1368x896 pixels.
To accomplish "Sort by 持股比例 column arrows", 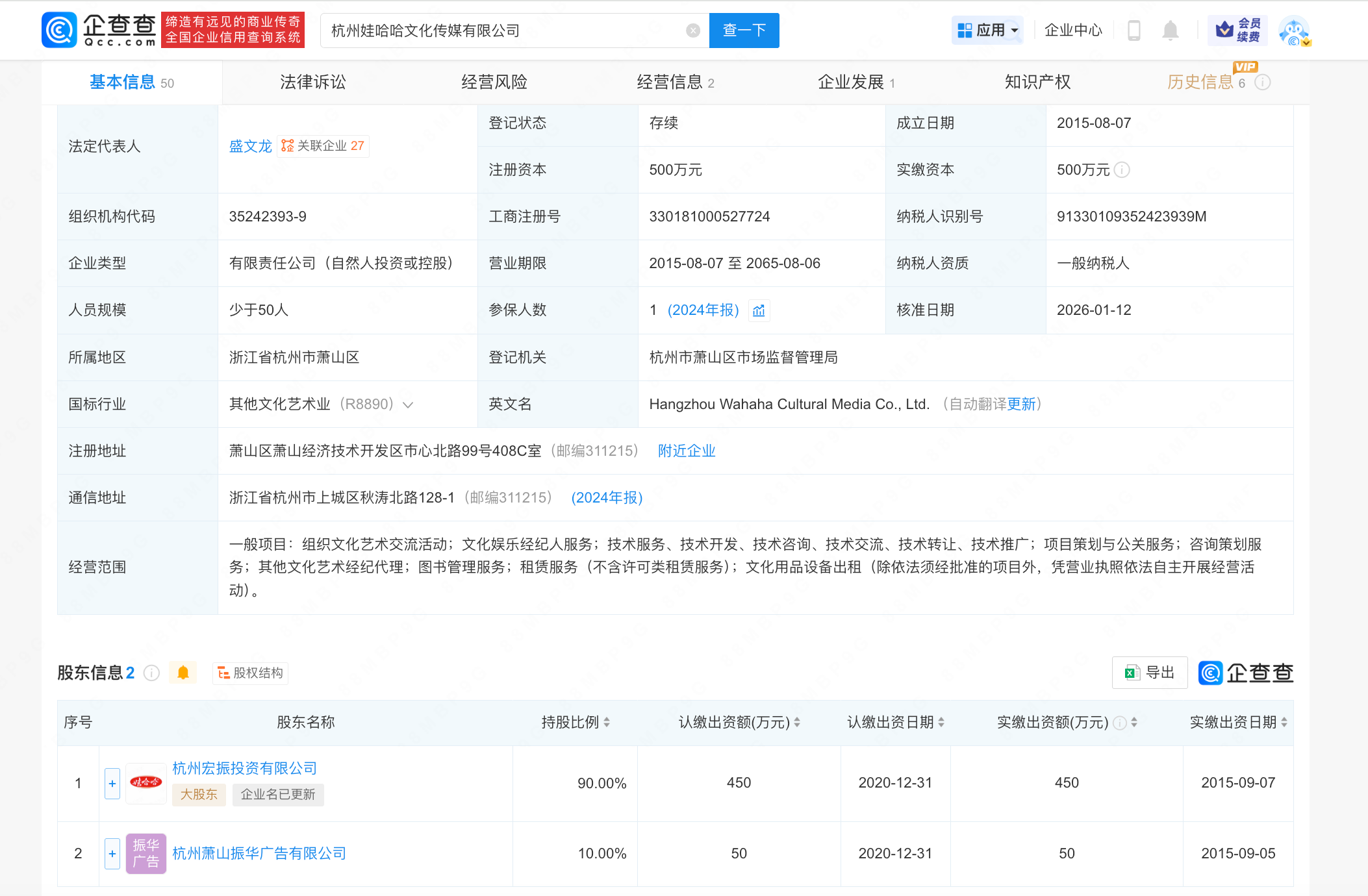I will (x=607, y=722).
